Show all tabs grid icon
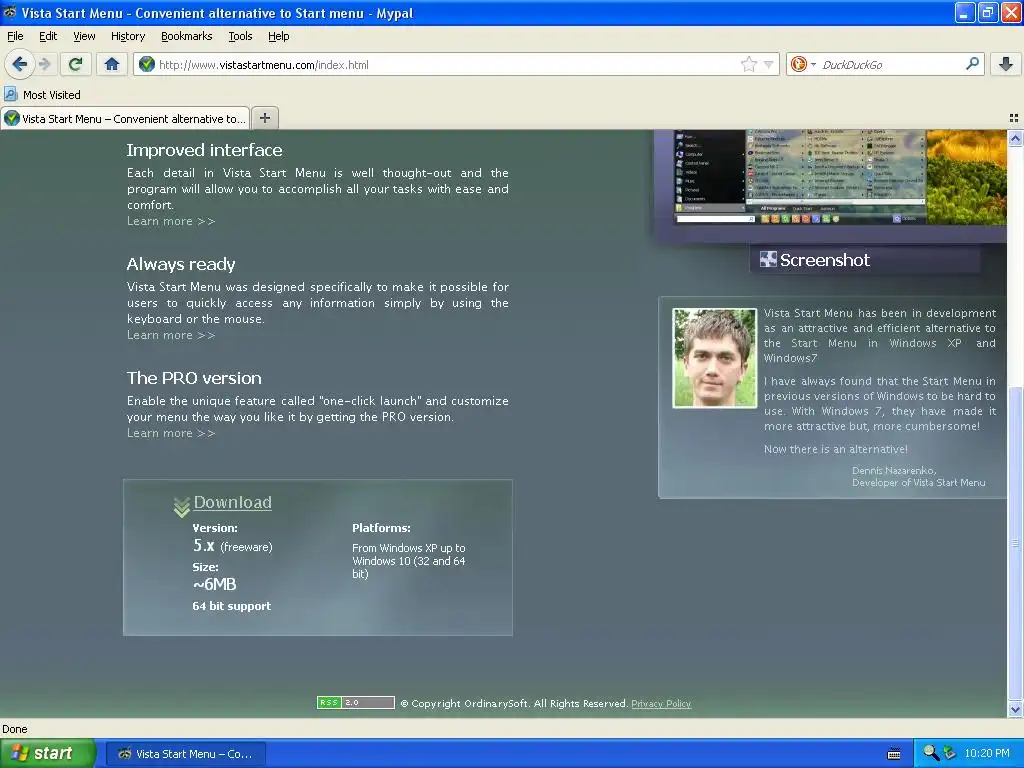Image resolution: width=1024 pixels, height=768 pixels. click(1014, 118)
